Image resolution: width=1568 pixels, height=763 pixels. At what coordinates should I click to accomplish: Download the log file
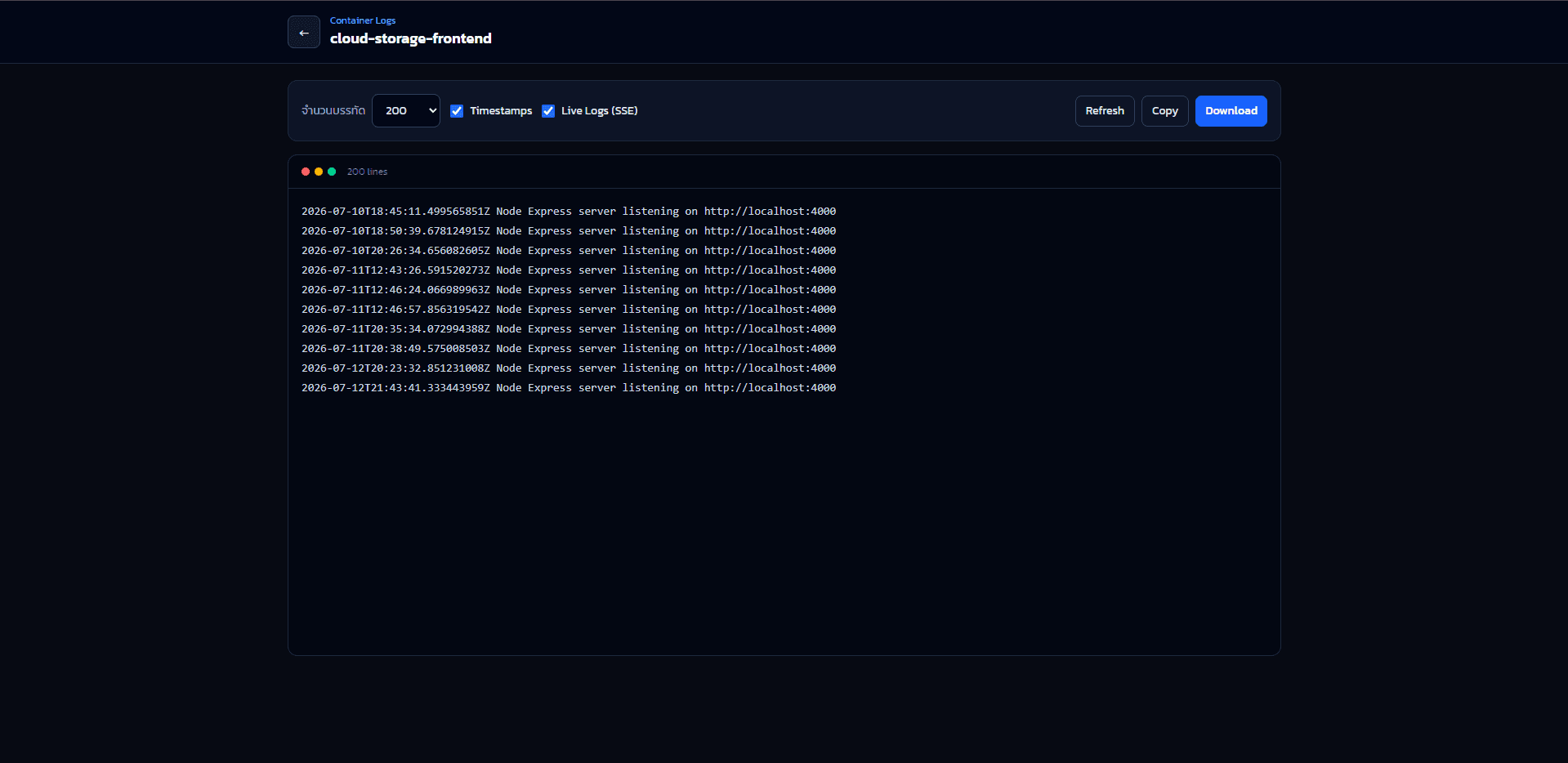click(1231, 111)
